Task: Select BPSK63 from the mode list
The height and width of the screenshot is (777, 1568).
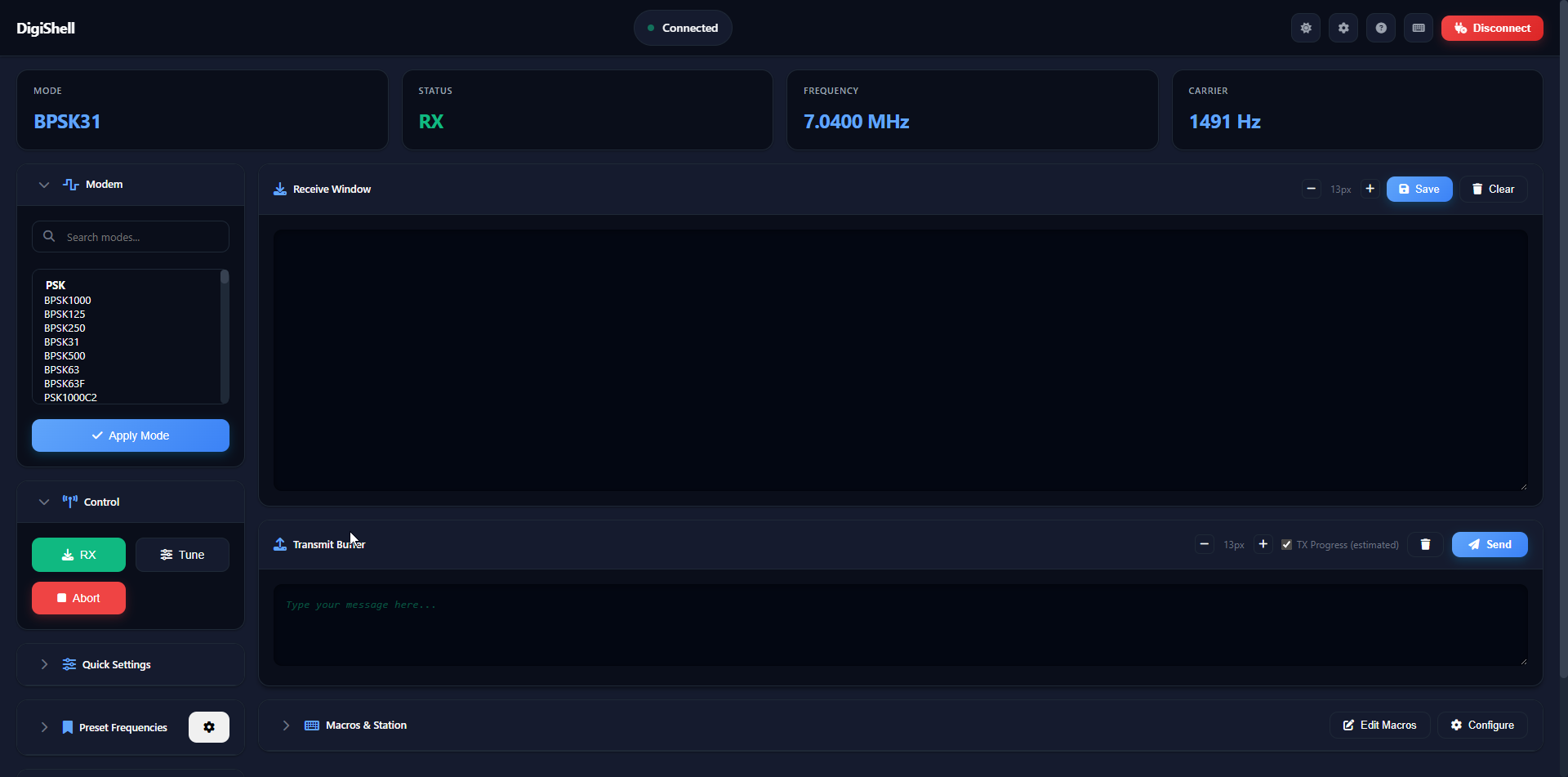Action: pos(61,369)
